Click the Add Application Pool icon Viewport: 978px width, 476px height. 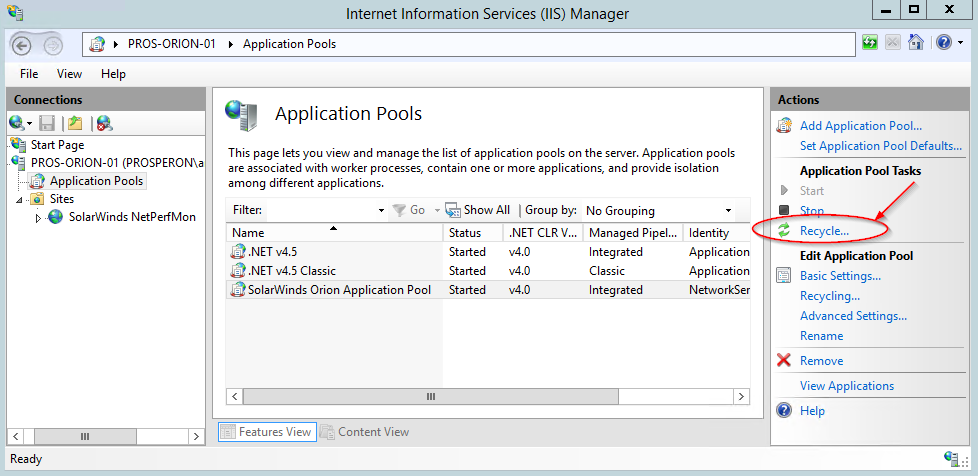click(784, 125)
